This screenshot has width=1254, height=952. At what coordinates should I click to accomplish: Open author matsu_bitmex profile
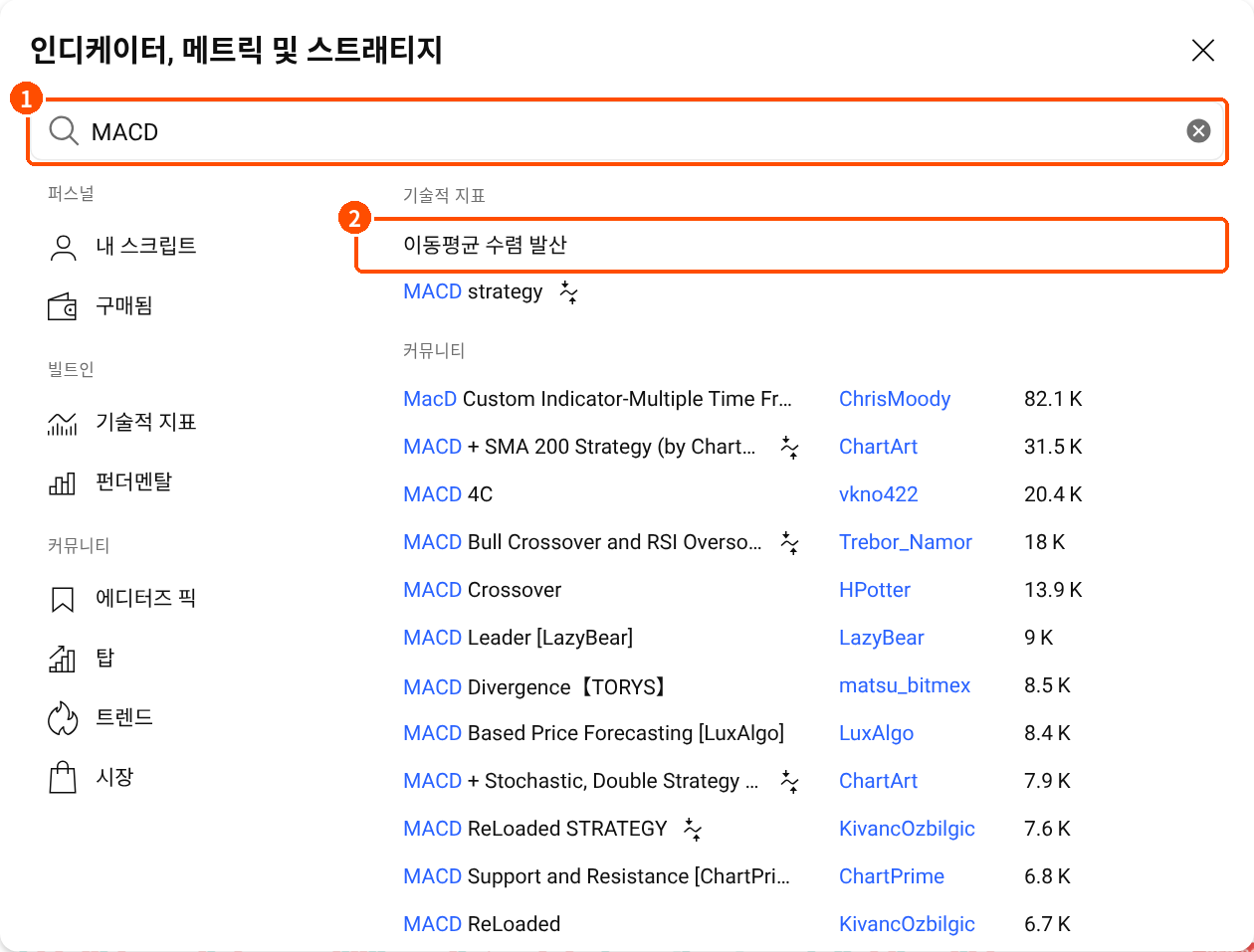(x=905, y=685)
